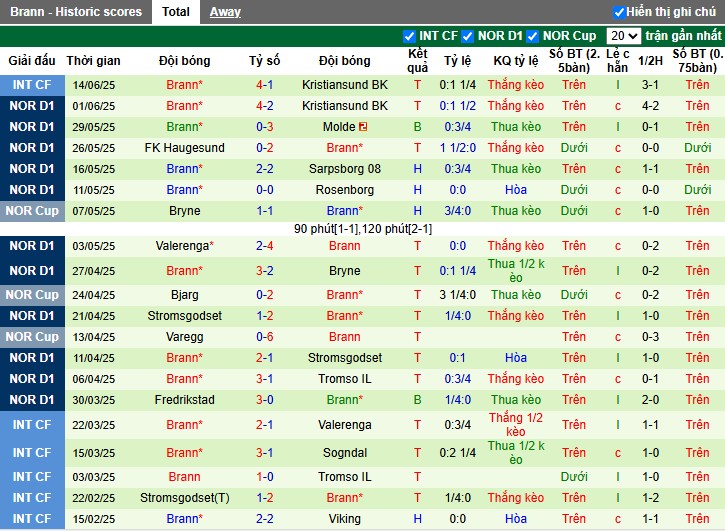This screenshot has height=531, width=725.
Task: Open the 4-2 score on 01/06/25
Action: [264, 106]
